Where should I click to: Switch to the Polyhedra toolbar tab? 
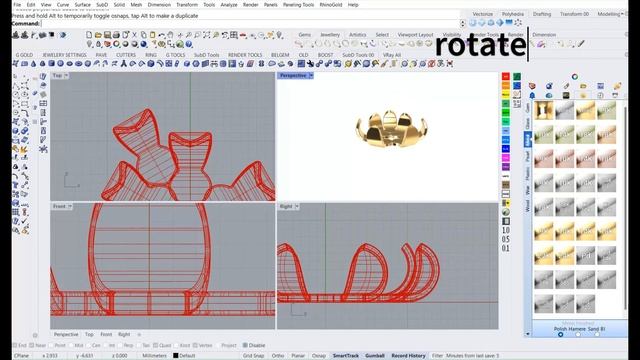coord(513,14)
